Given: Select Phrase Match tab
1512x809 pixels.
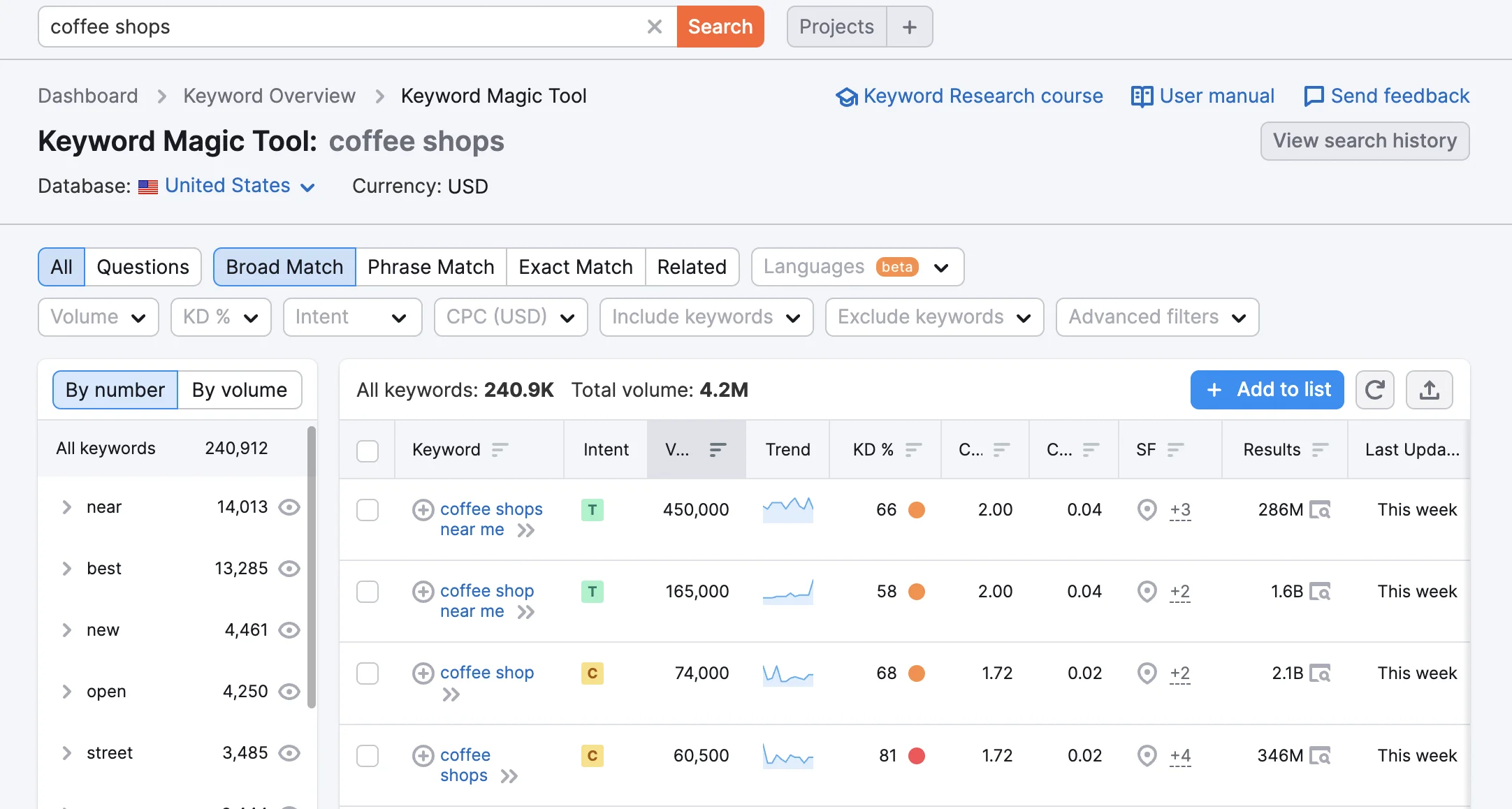Looking at the screenshot, I should coord(430,267).
